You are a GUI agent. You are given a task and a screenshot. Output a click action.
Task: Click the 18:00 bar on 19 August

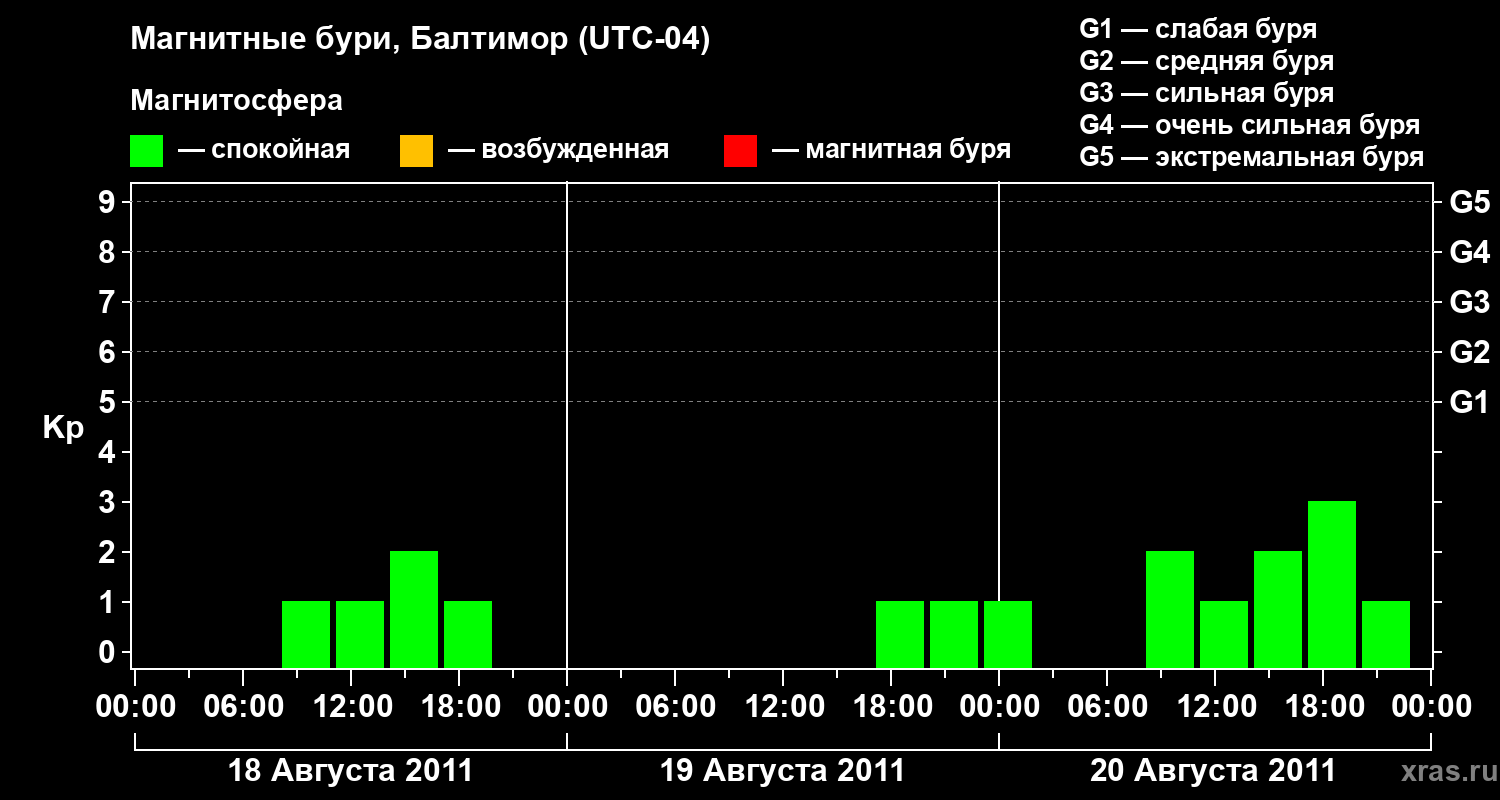900,634
